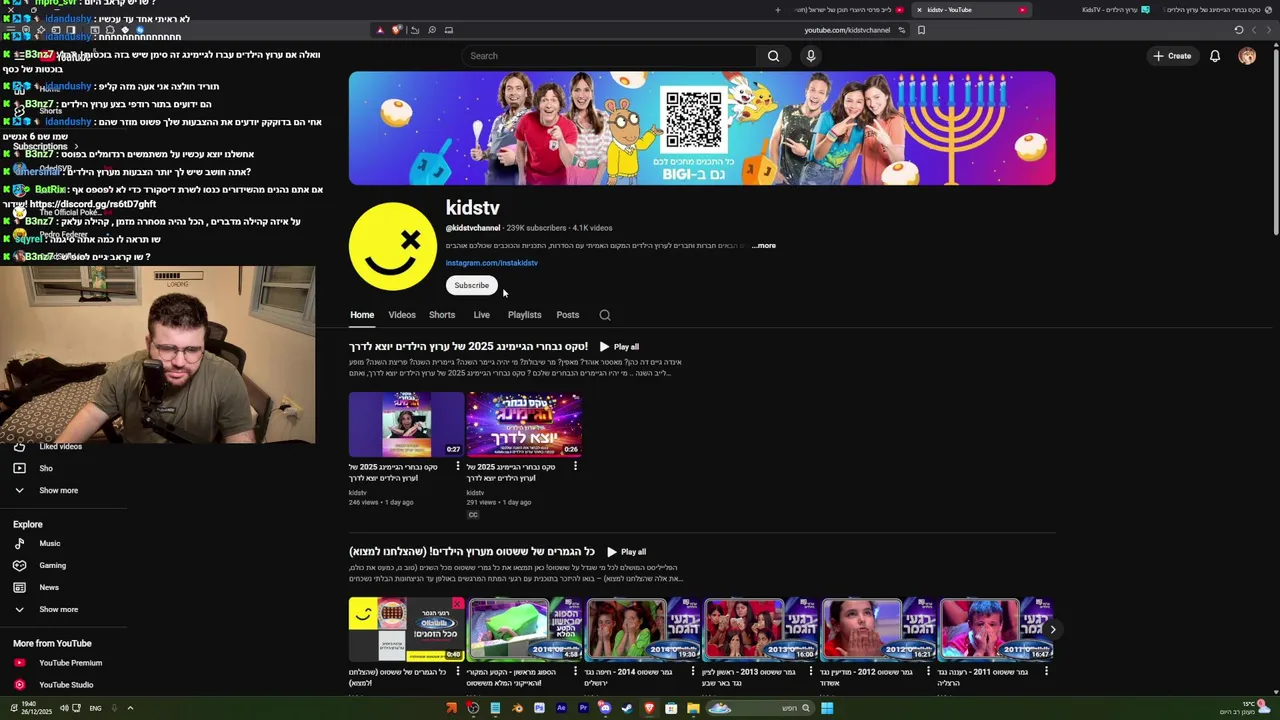Bookmark this page in the address bar
The image size is (1280, 720).
point(921,30)
